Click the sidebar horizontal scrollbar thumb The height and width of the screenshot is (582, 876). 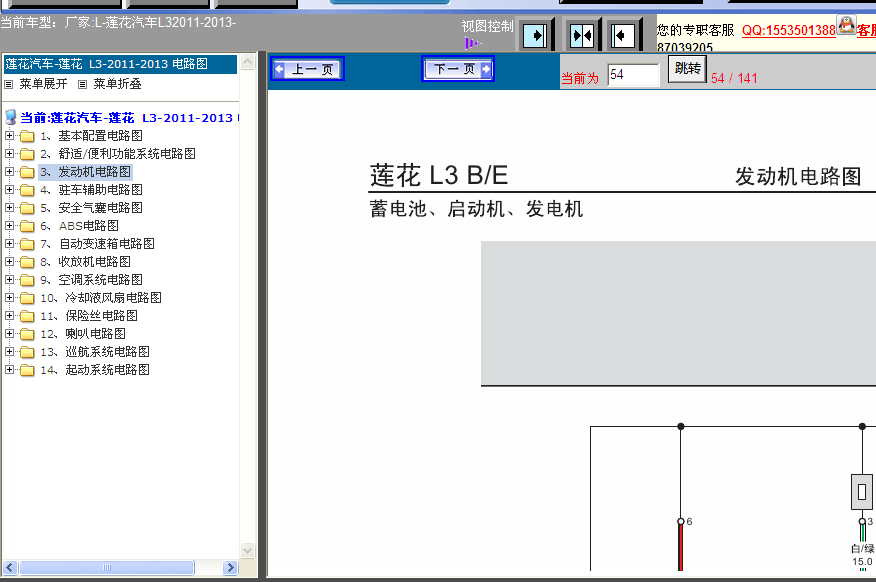pos(107,567)
